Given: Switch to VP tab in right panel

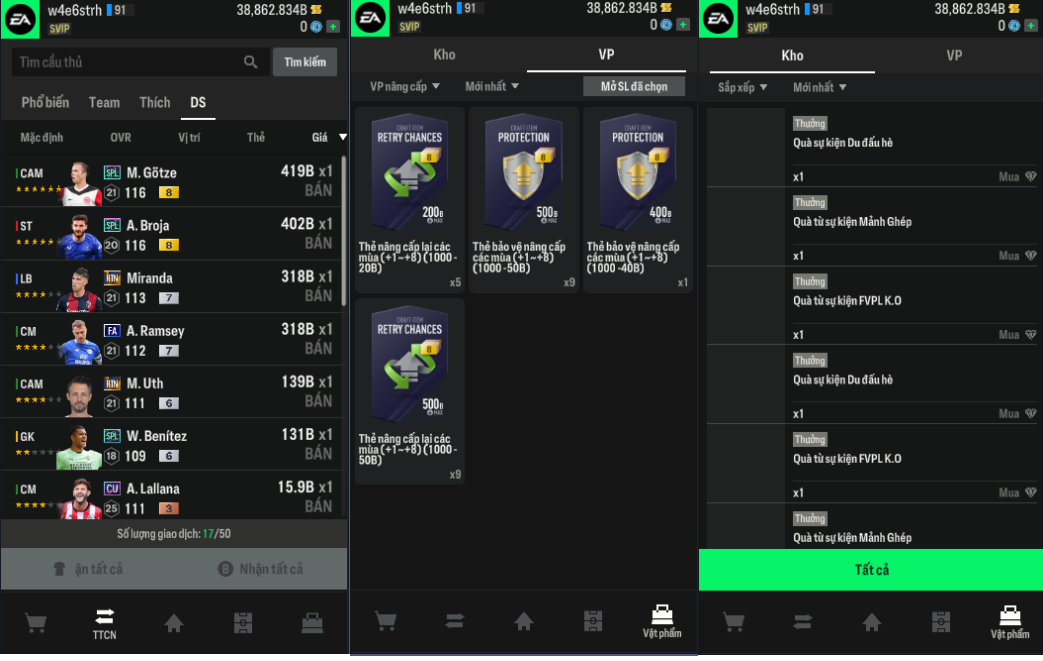Looking at the screenshot, I should (x=954, y=55).
